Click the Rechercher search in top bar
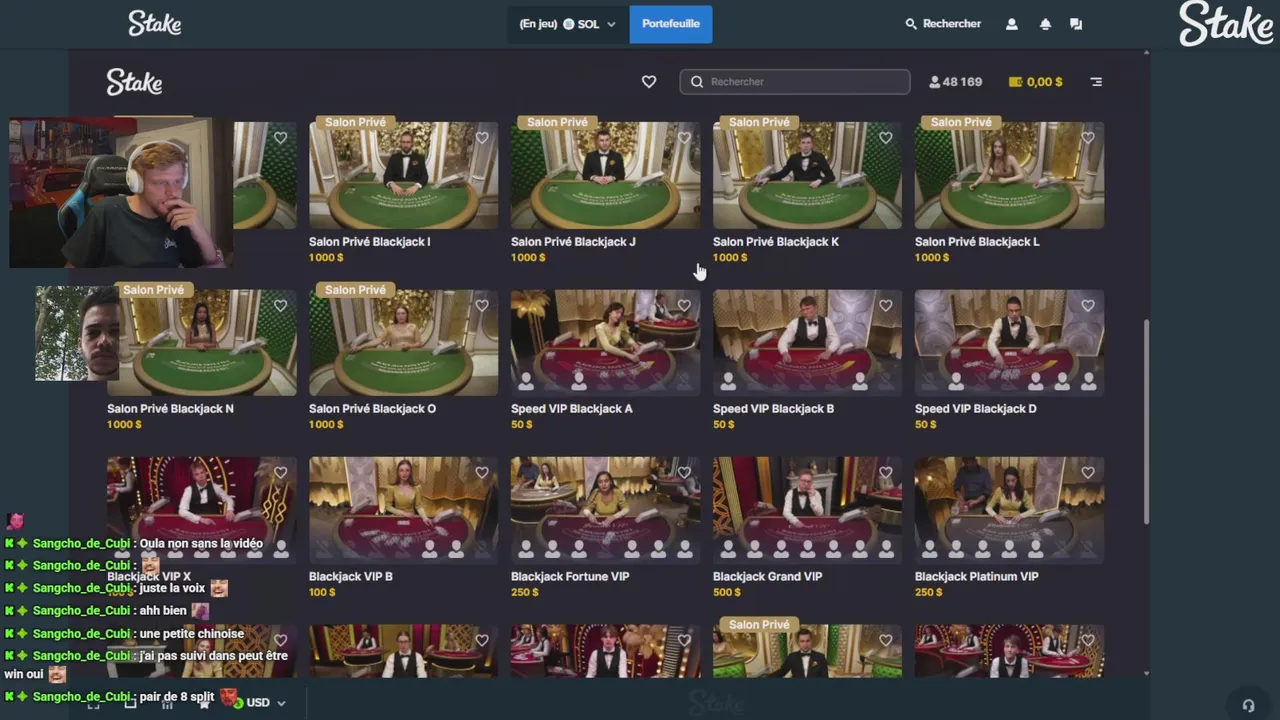 943,24
